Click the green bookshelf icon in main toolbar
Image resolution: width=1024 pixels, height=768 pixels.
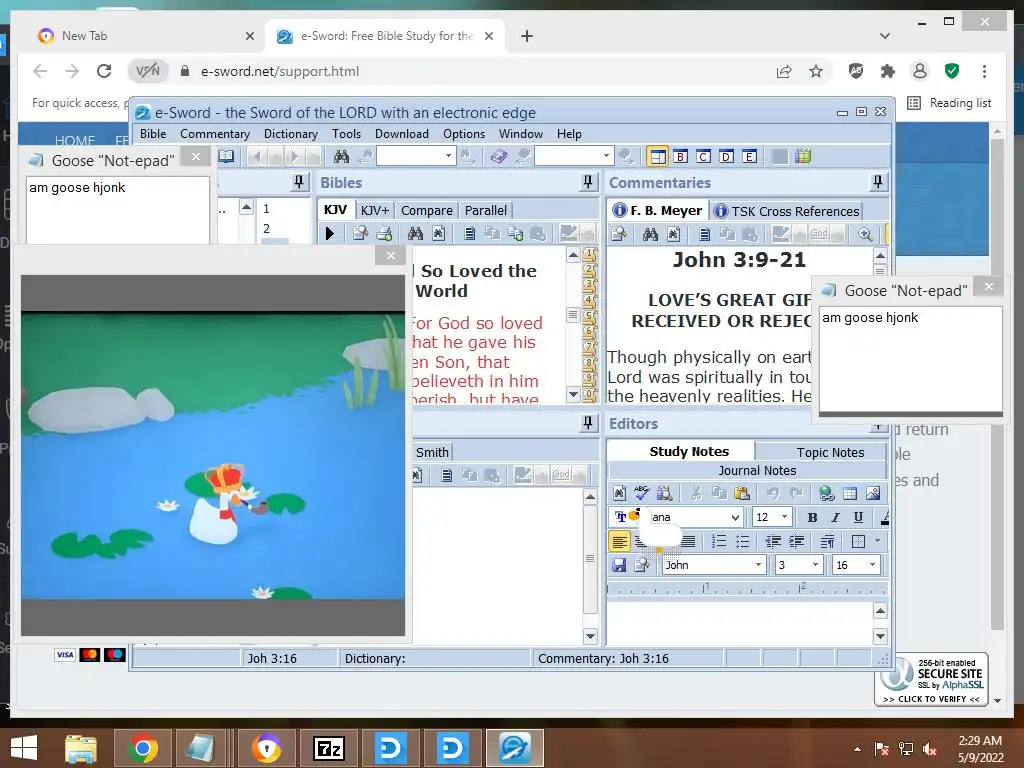coord(803,157)
